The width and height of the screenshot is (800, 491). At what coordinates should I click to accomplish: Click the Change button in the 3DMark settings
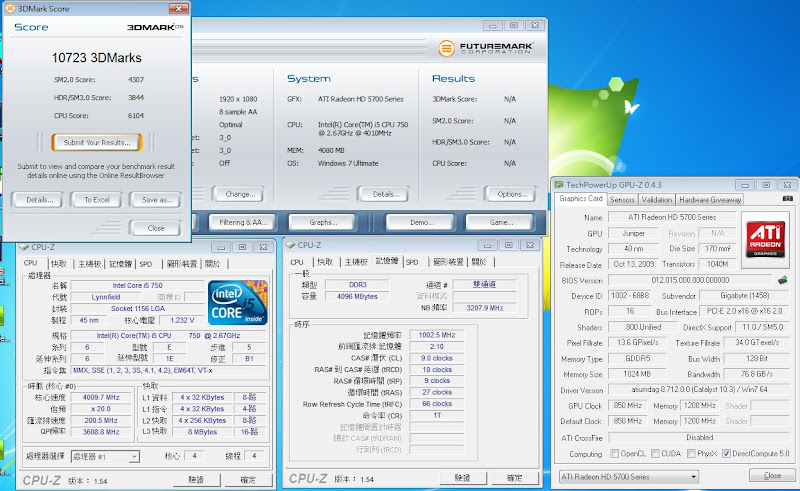(240, 194)
